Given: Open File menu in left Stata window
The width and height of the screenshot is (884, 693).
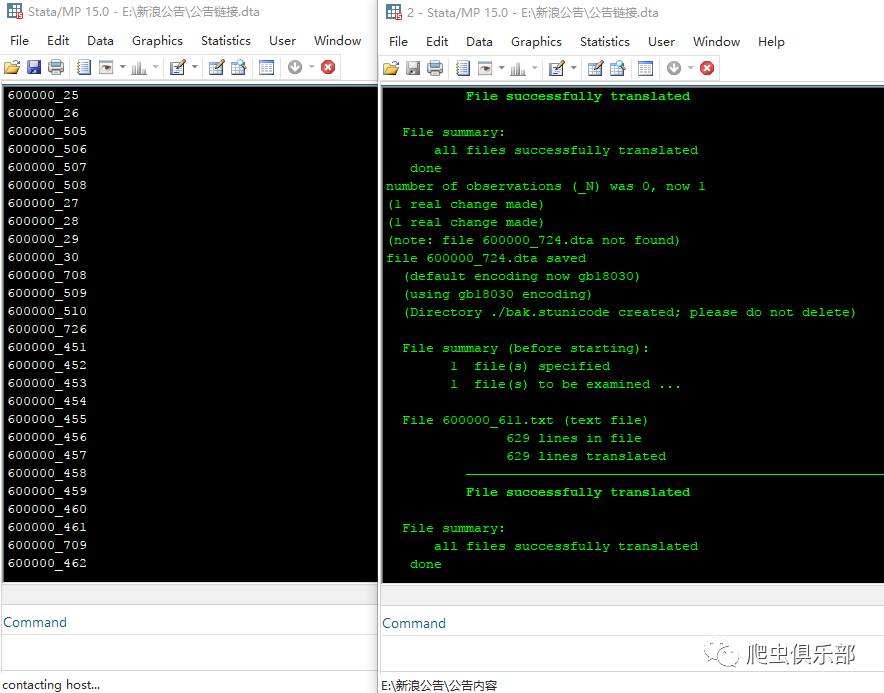Looking at the screenshot, I should pyautogui.click(x=19, y=41).
